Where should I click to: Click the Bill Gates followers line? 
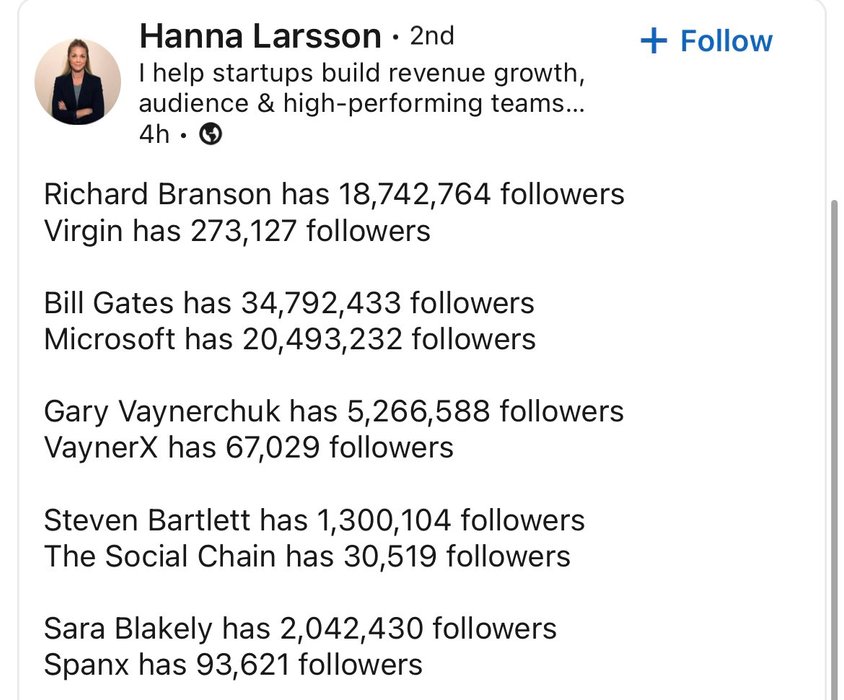[289, 303]
